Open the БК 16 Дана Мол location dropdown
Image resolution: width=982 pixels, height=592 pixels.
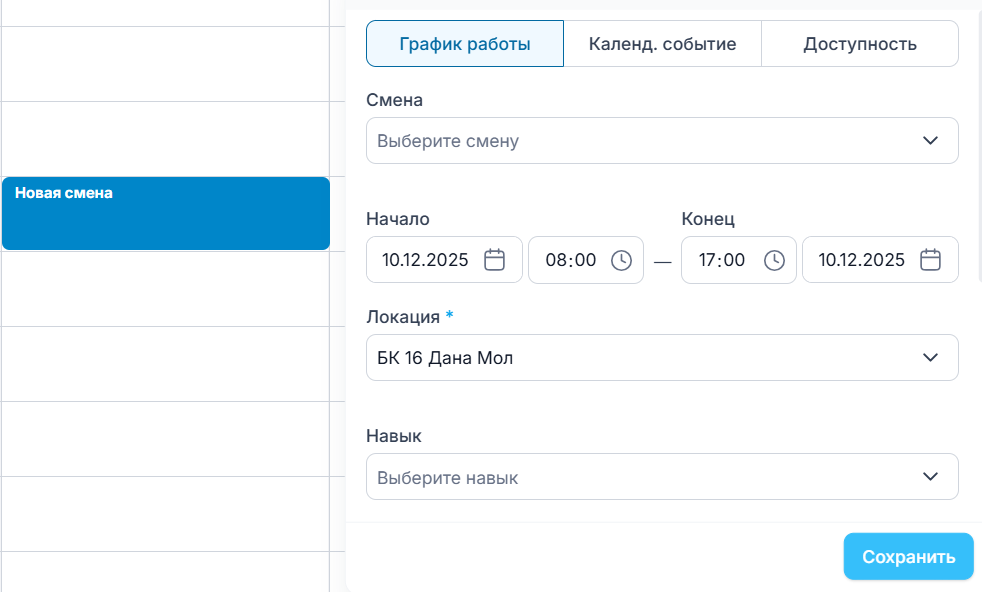(x=640, y=358)
